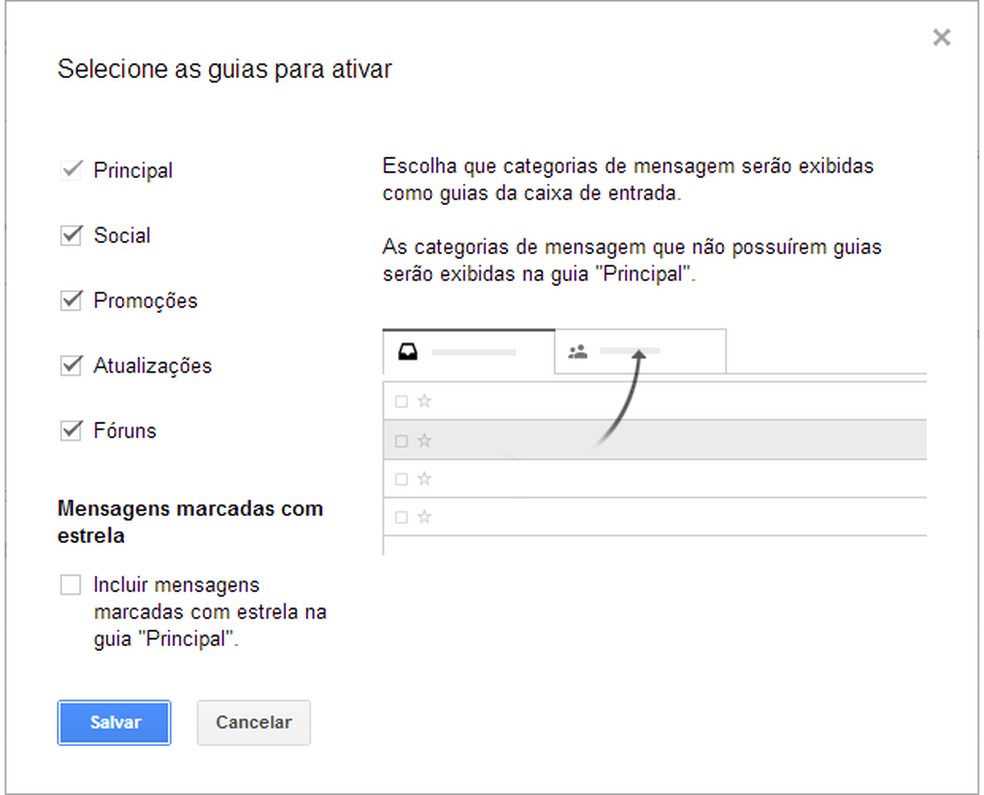Click the small checkbox in highlighted preview row
Image resolution: width=984 pixels, height=795 pixels.
[401, 441]
